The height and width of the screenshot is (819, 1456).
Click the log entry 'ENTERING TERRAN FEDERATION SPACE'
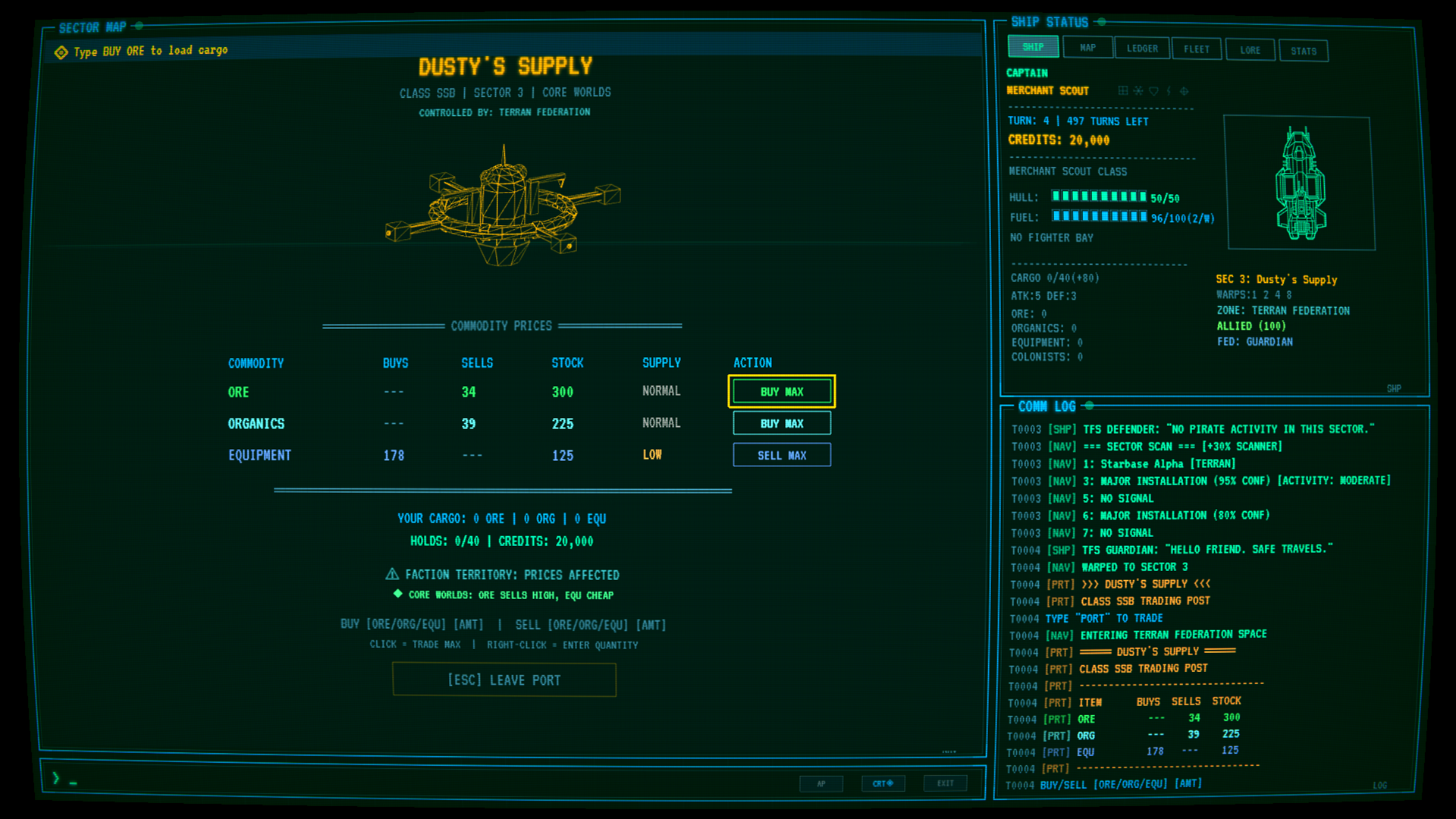click(1173, 635)
